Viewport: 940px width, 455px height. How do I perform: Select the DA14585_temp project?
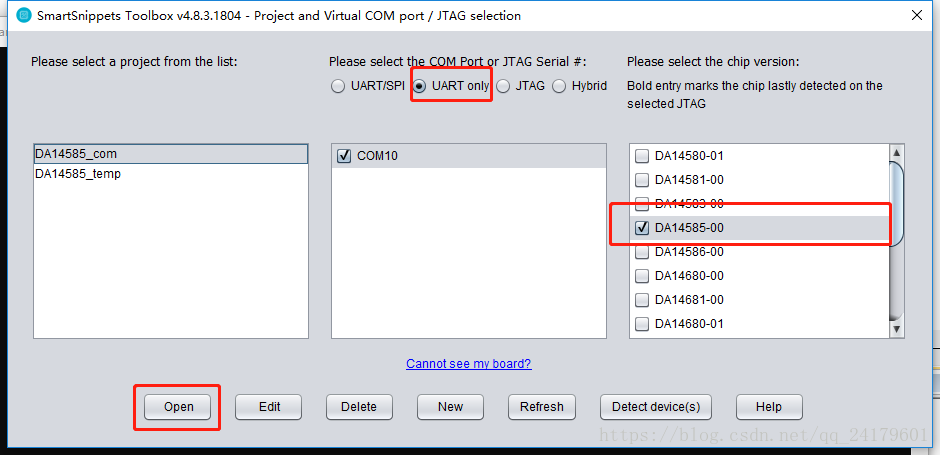tap(171, 174)
